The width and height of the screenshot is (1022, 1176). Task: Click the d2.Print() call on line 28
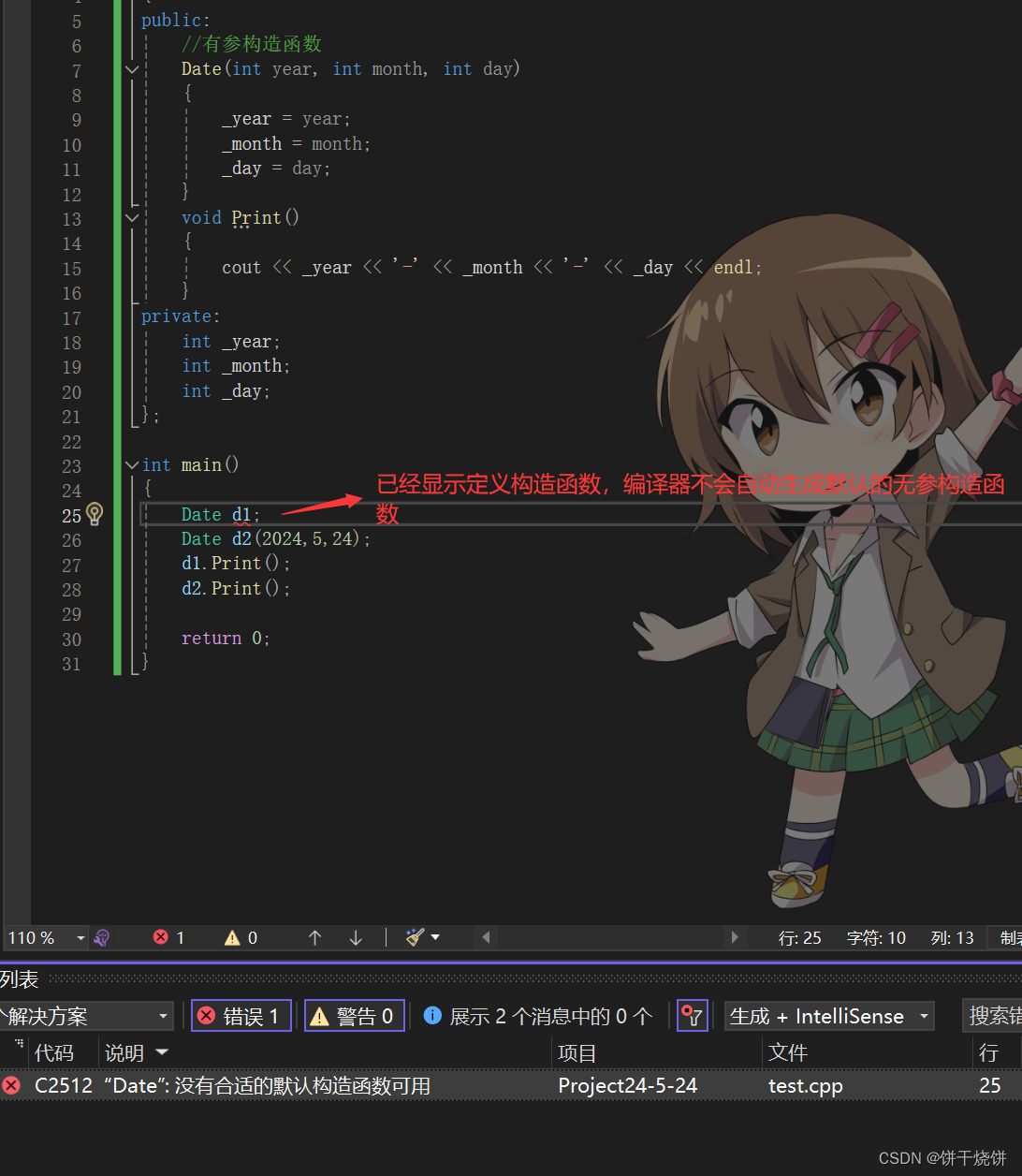[x=236, y=589]
